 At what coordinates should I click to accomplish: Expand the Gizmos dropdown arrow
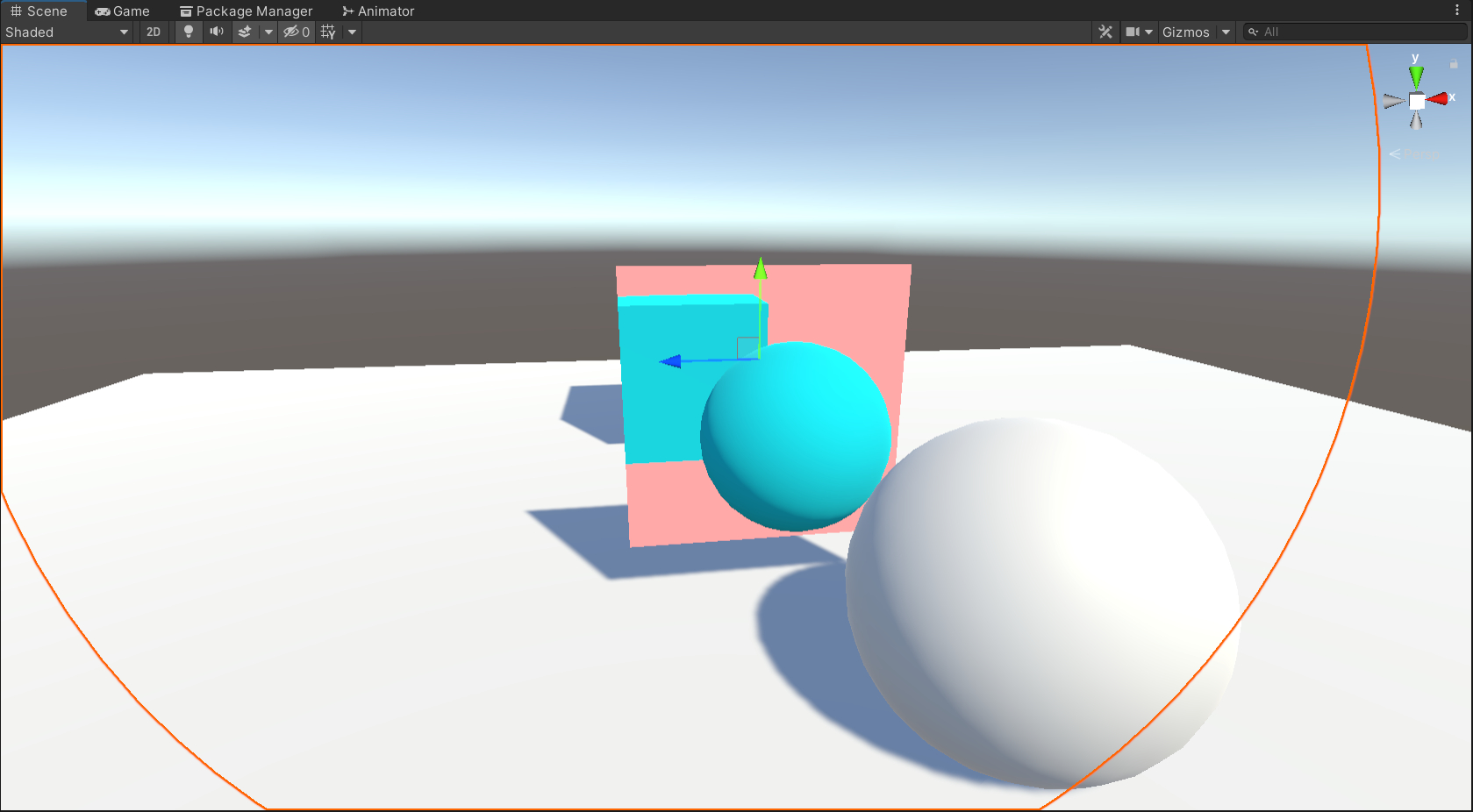coord(1226,32)
